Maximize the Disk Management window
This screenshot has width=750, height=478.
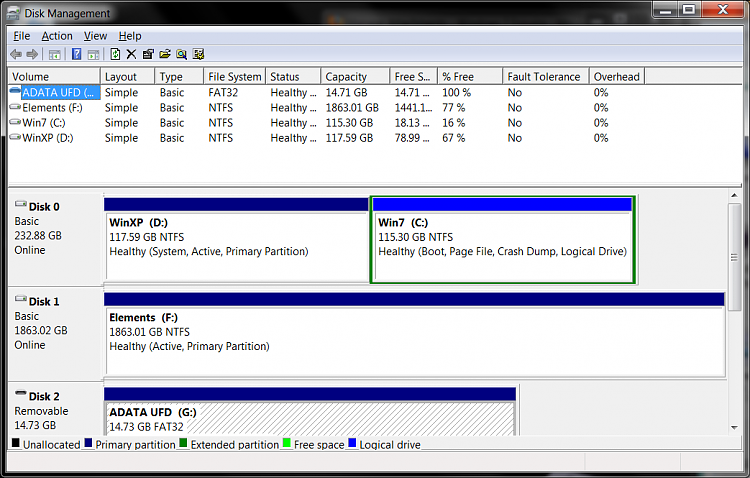[689, 9]
